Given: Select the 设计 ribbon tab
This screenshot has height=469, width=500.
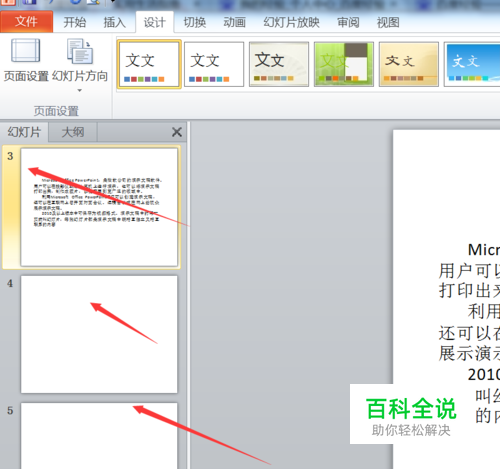Looking at the screenshot, I should pyautogui.click(x=155, y=23).
